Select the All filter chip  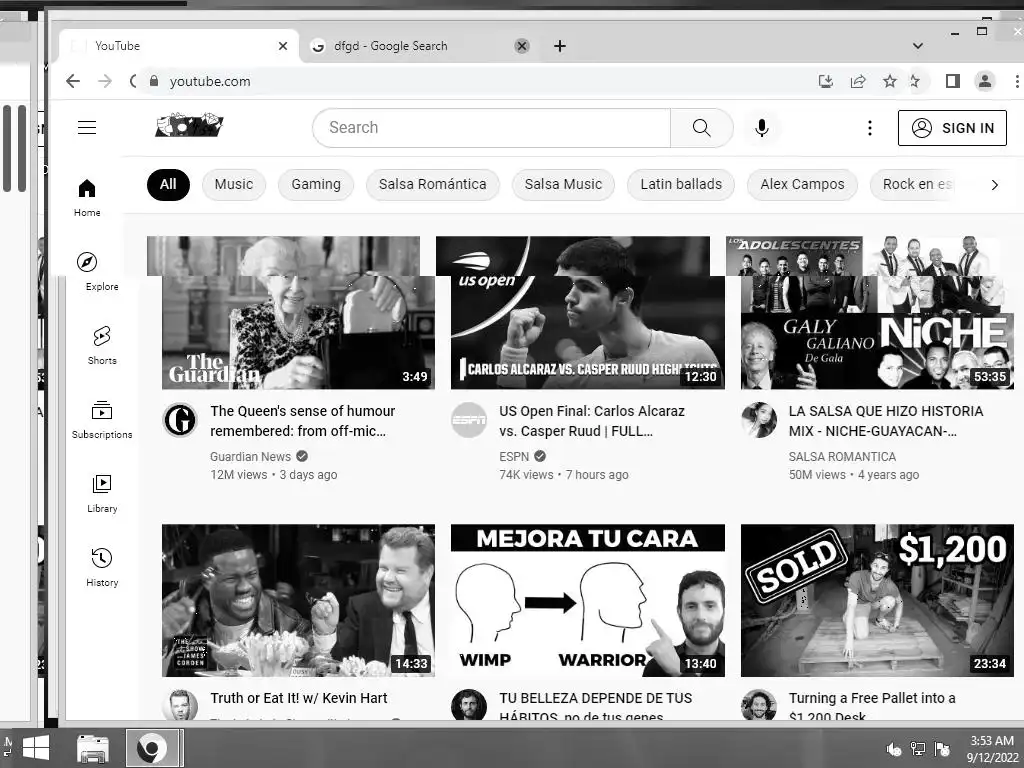click(x=168, y=184)
